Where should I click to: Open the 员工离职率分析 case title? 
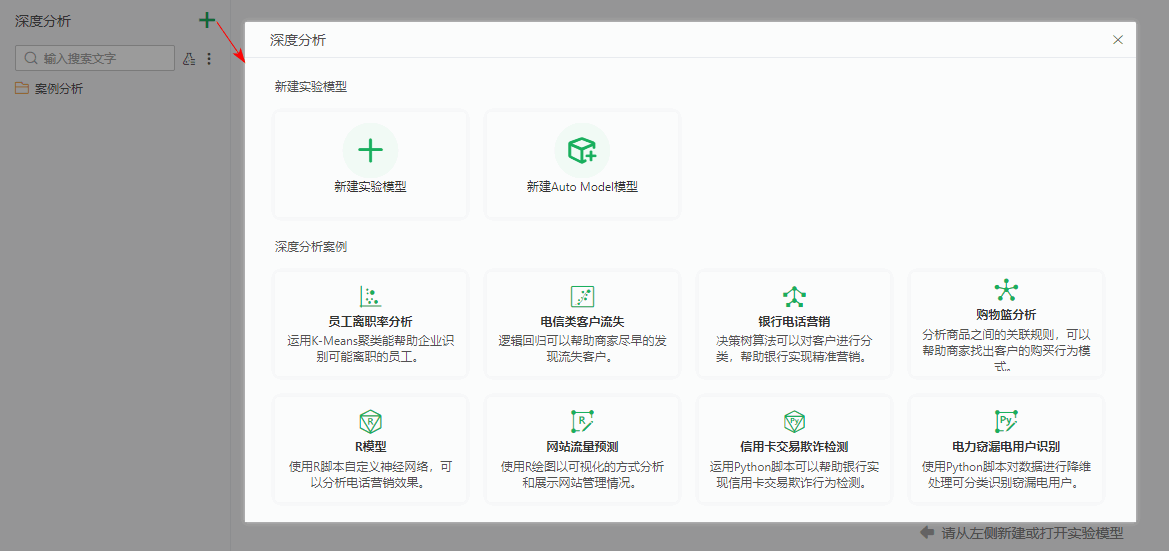tap(370, 321)
